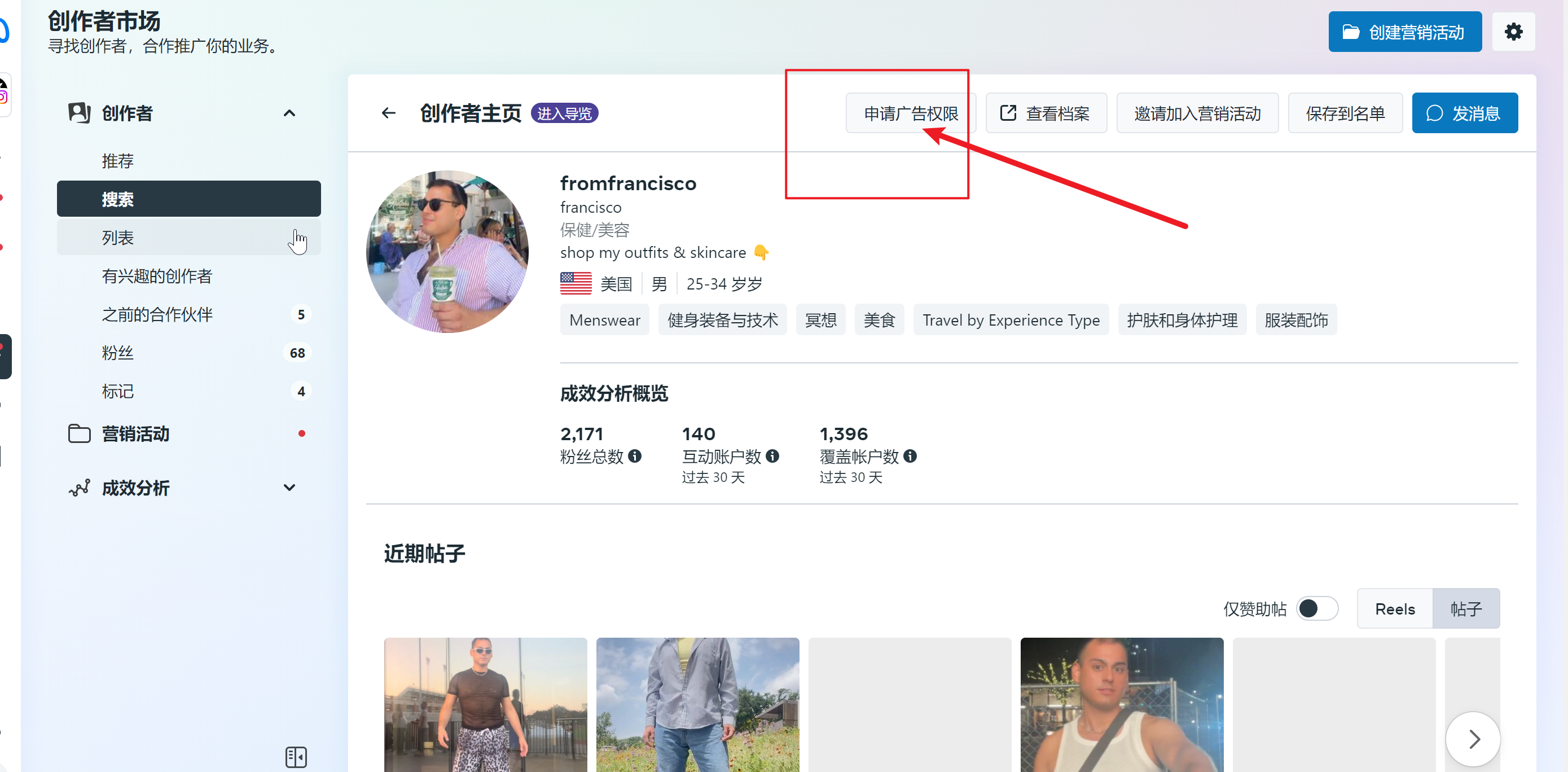
Task: Click the back arrow beside 创作者主页
Action: (388, 113)
